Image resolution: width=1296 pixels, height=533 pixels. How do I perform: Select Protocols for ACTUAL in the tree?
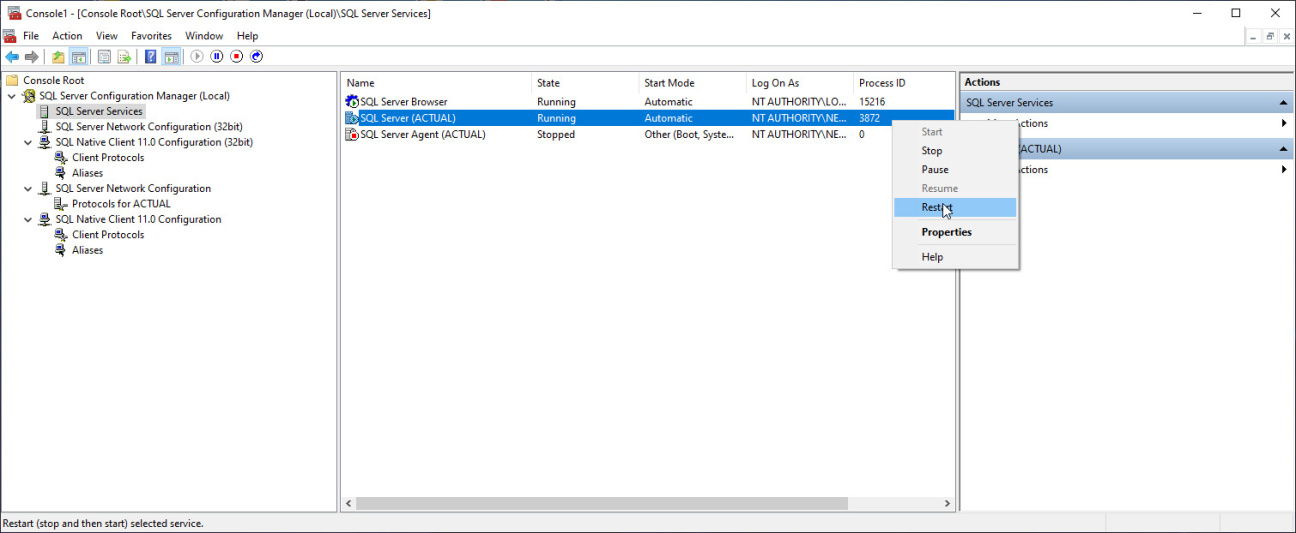coord(121,204)
